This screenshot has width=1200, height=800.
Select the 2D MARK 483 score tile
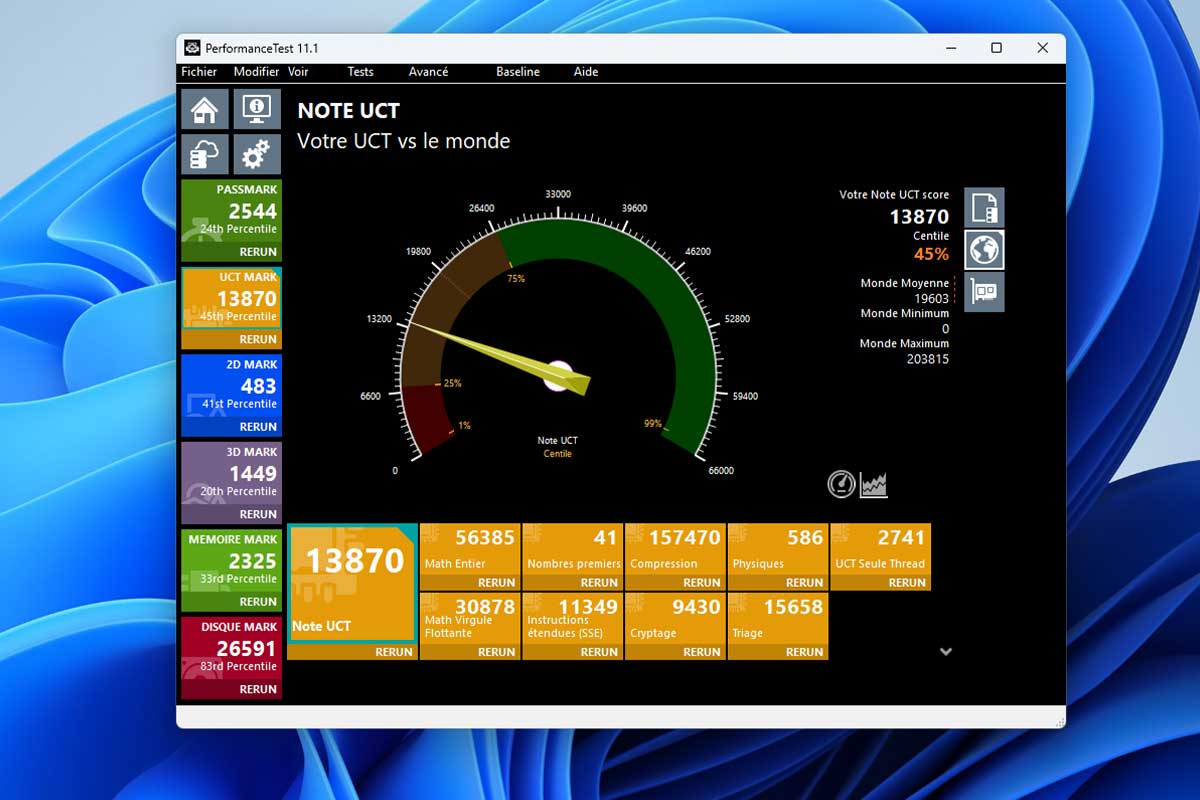pyautogui.click(x=232, y=386)
